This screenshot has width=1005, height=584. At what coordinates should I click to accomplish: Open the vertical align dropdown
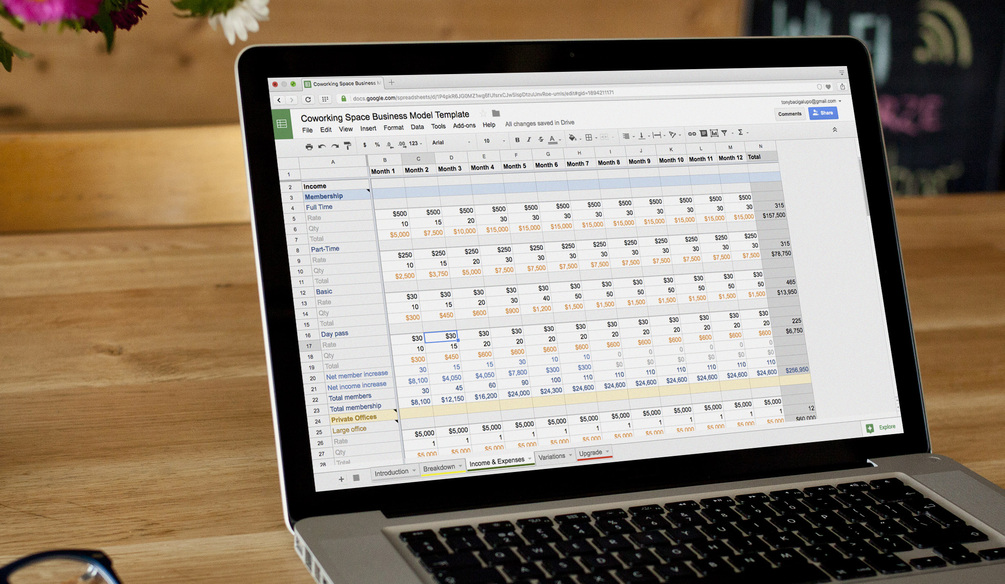643,135
